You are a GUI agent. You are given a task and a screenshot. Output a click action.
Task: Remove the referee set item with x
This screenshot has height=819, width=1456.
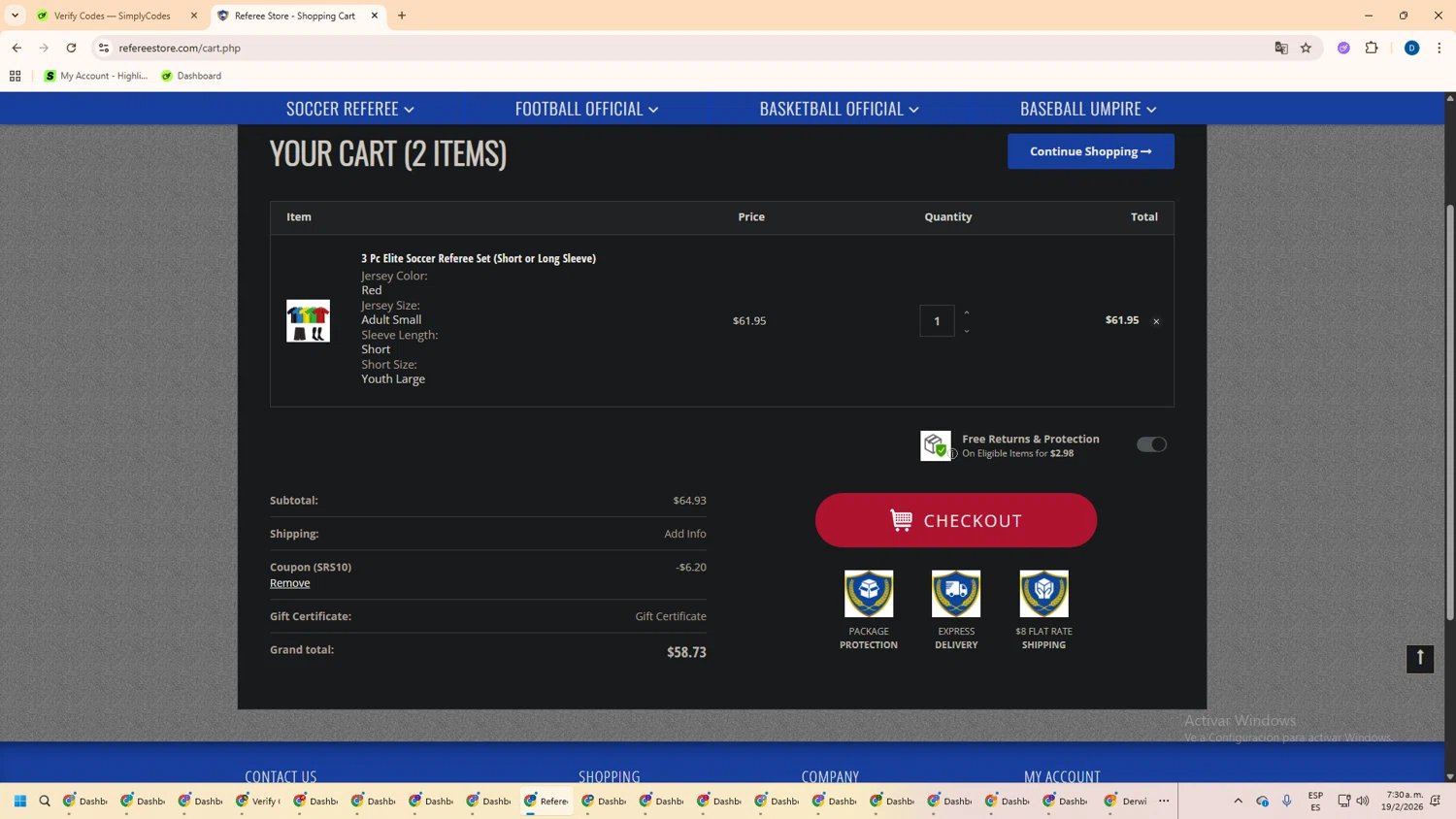pyautogui.click(x=1156, y=321)
